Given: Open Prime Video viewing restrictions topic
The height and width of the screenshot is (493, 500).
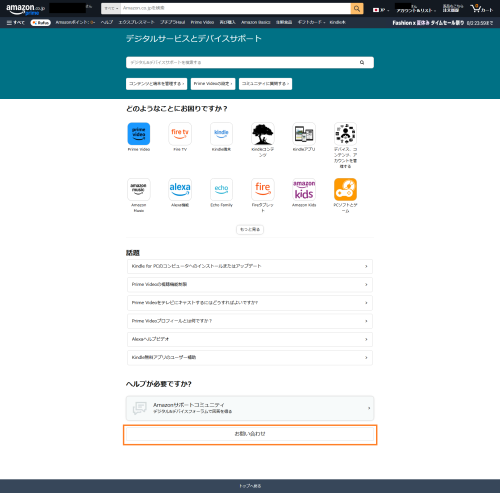Looking at the screenshot, I should tap(250, 285).
